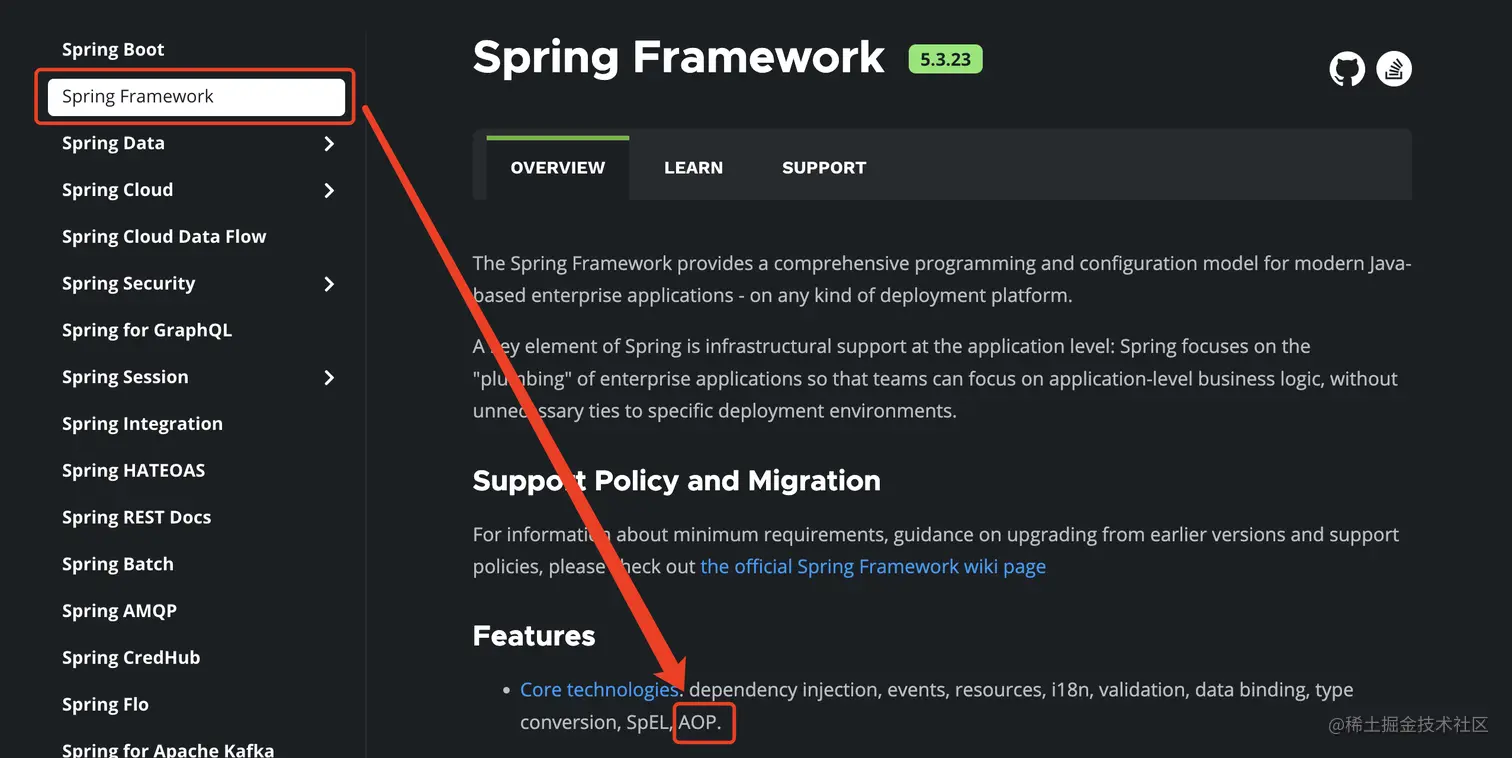Open Spring Batch in the sidebar
Screen dimensions: 1512x758
point(117,564)
